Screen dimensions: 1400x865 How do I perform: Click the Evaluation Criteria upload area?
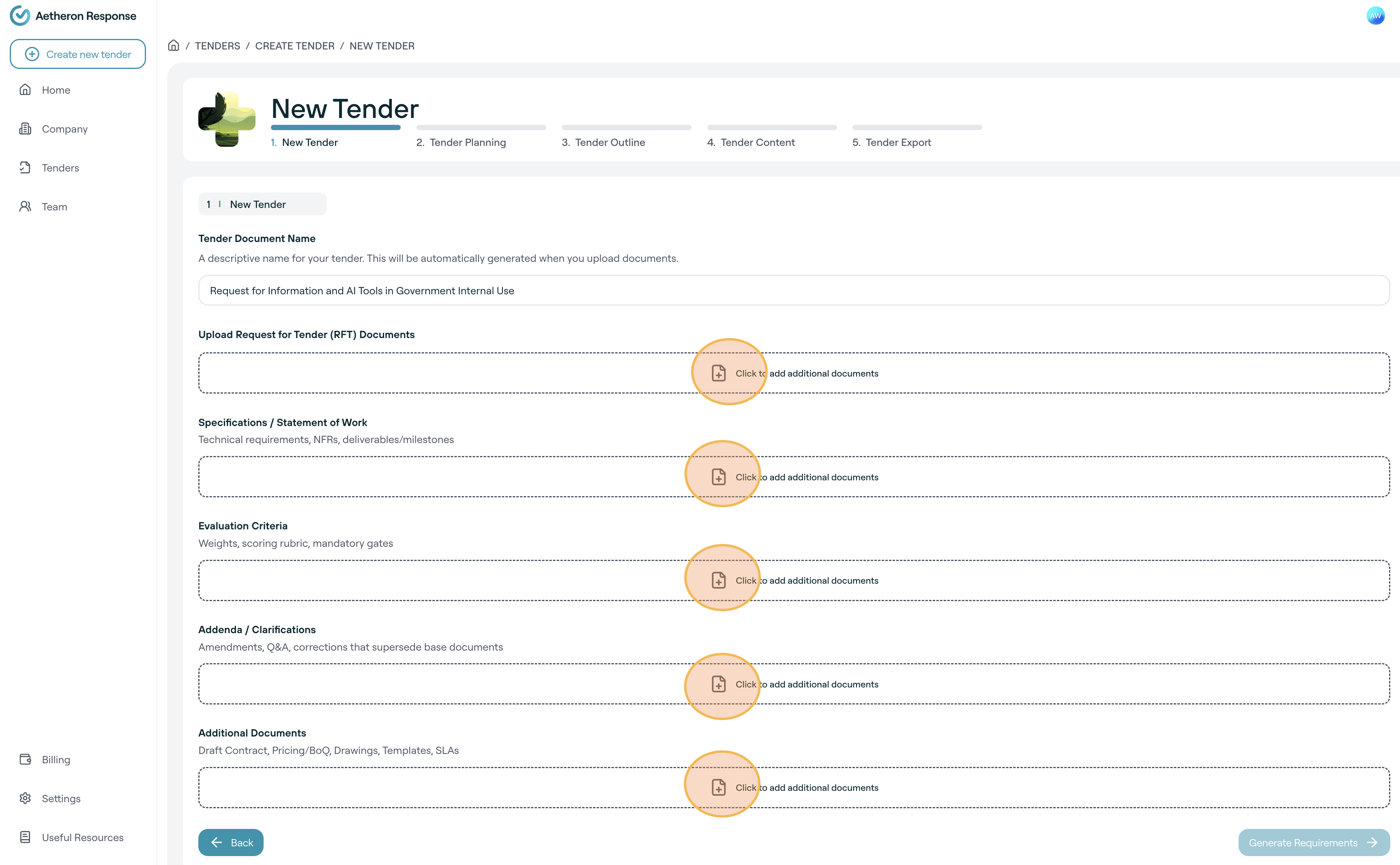(x=793, y=580)
